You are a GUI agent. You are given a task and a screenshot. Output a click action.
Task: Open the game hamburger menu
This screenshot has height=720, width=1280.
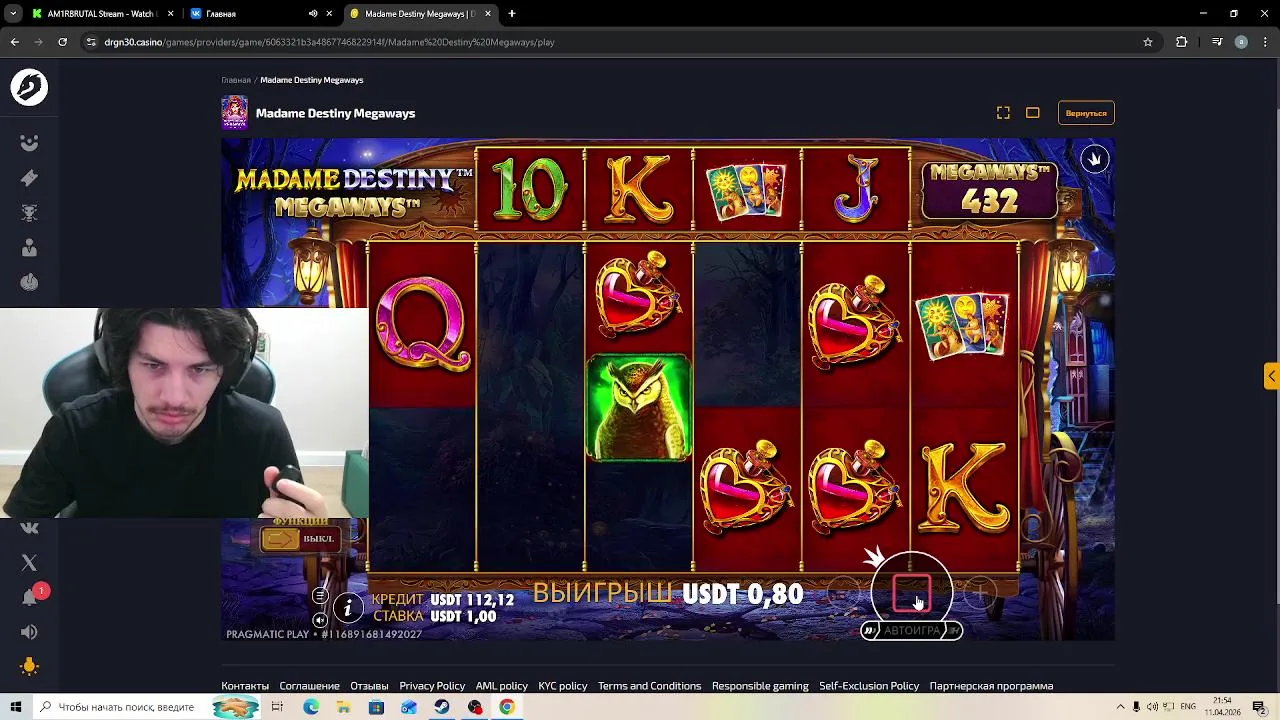pos(320,596)
